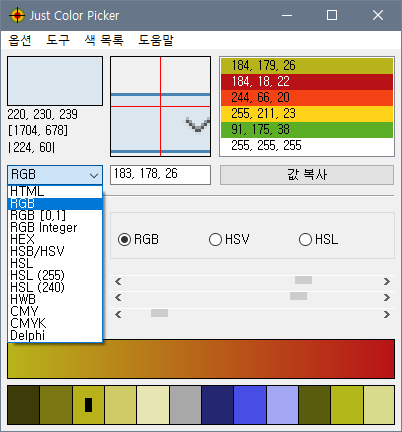Choose HWB format option

pyautogui.click(x=55, y=300)
